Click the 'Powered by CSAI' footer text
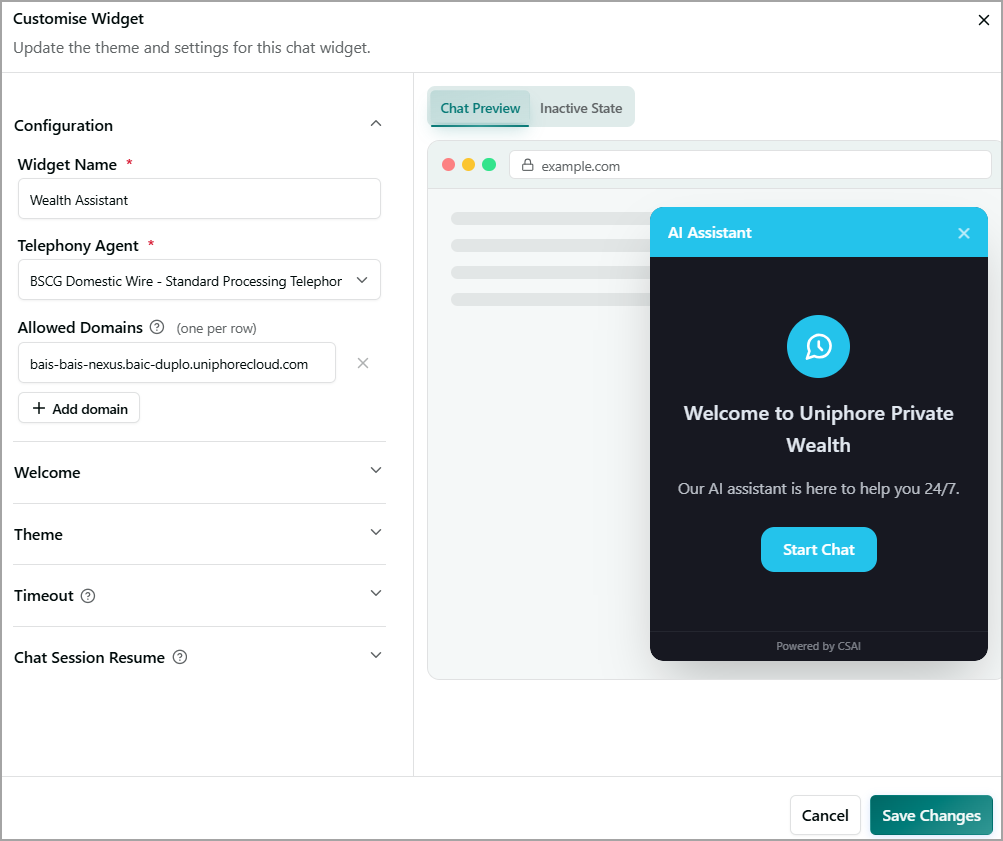Viewport: 1003px width, 841px height. (818, 646)
